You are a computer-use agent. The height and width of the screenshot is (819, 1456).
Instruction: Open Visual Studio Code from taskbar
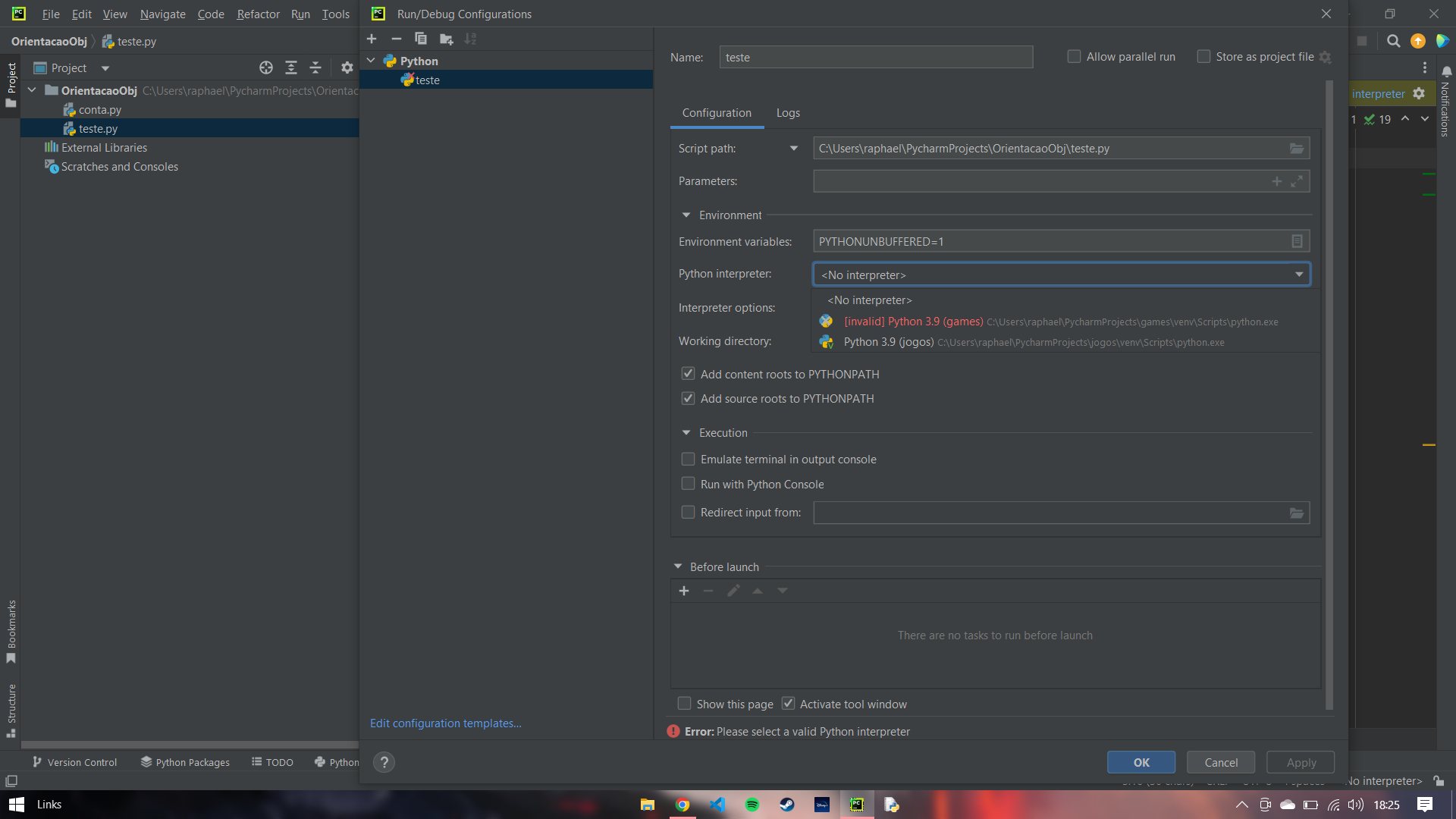717,805
